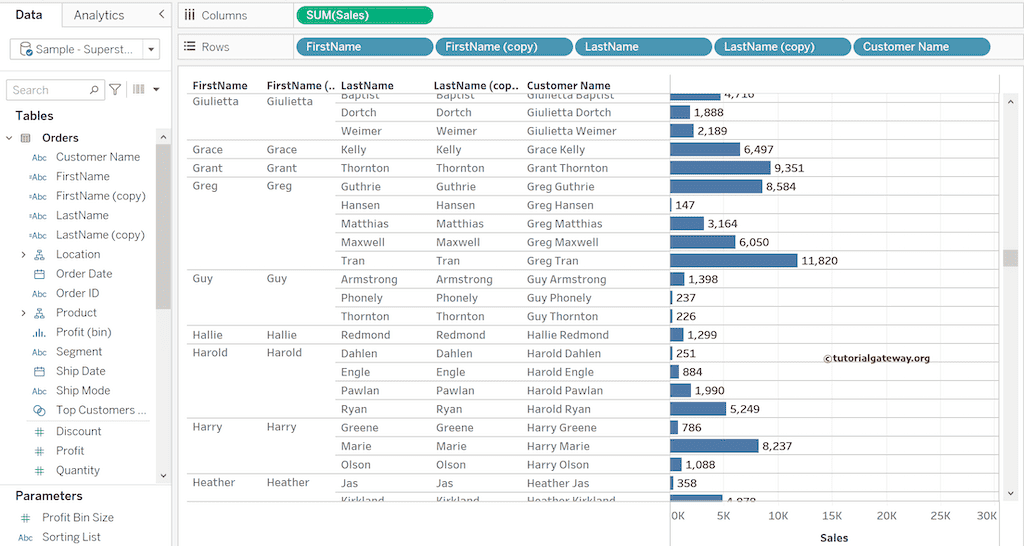
Task: Collapse the Orders table tree
Action: coord(9,138)
